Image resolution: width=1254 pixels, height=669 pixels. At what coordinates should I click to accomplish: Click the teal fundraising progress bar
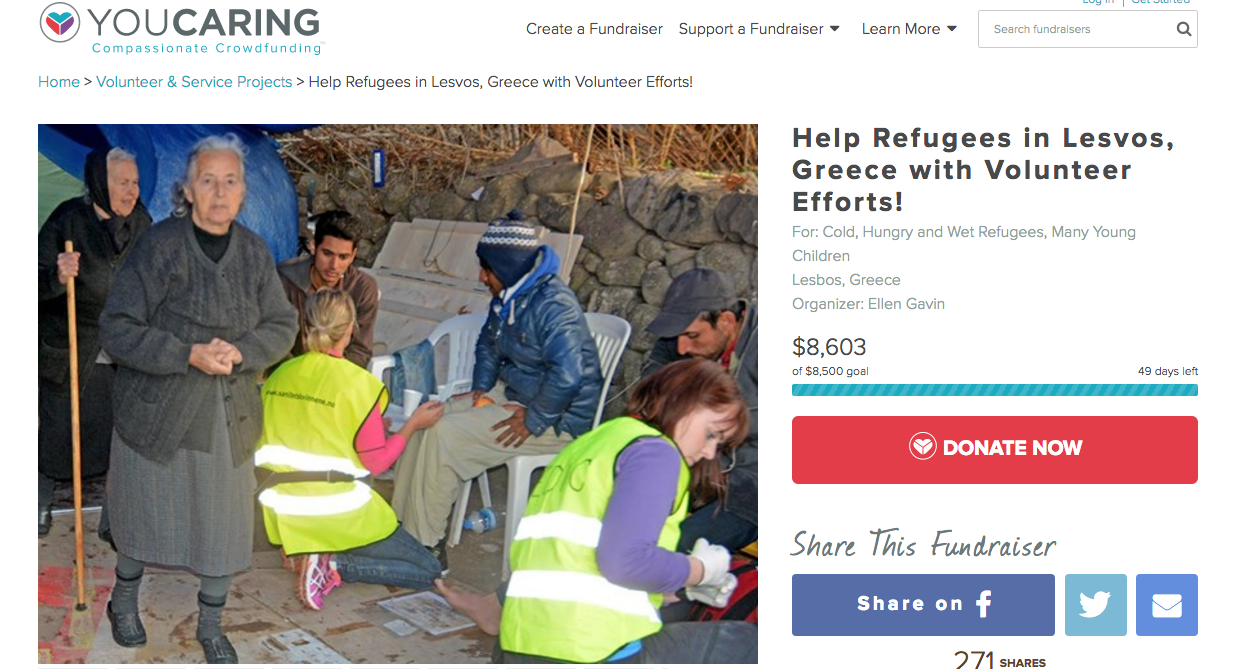pos(995,390)
